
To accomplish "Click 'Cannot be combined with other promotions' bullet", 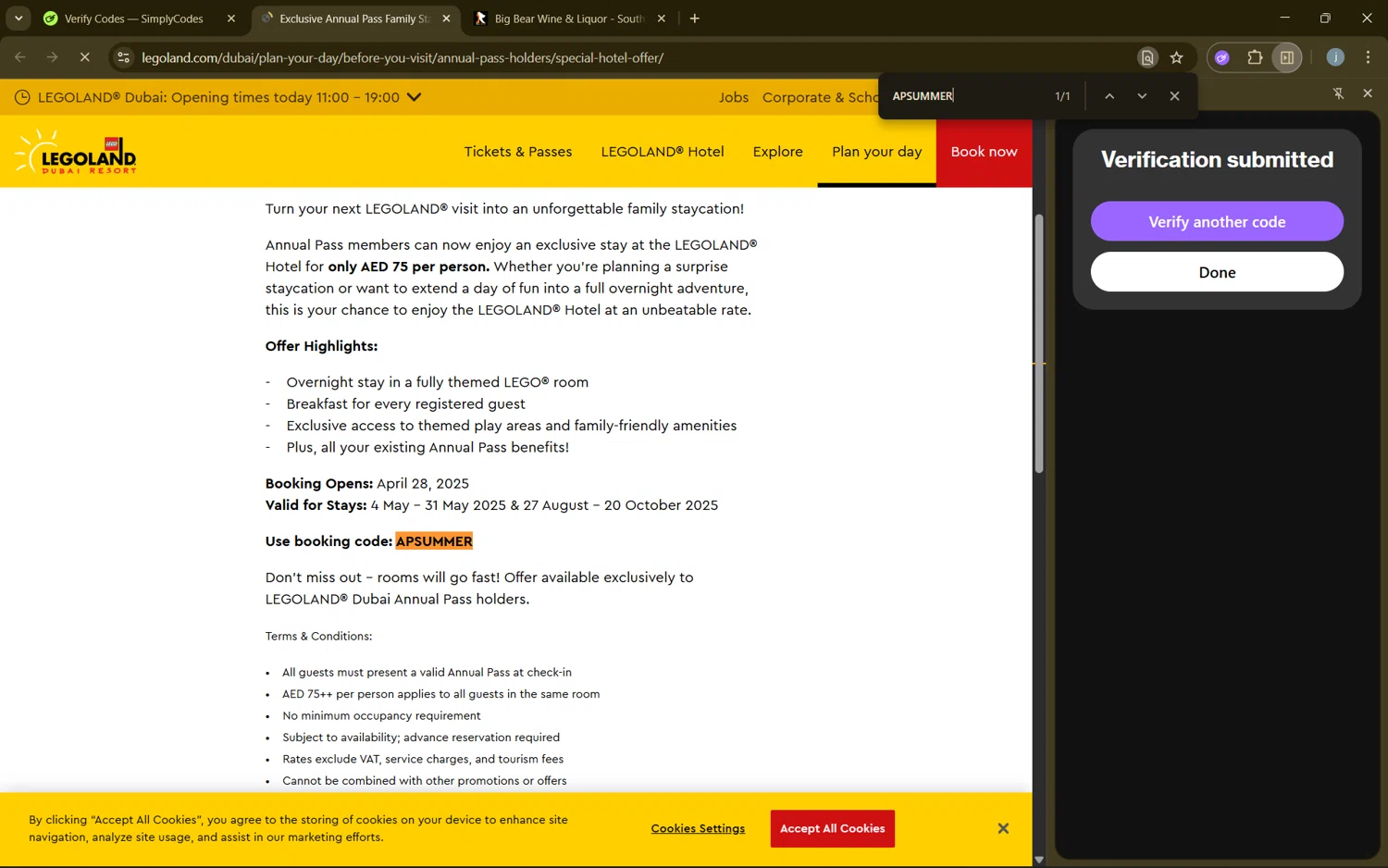I will click(424, 780).
